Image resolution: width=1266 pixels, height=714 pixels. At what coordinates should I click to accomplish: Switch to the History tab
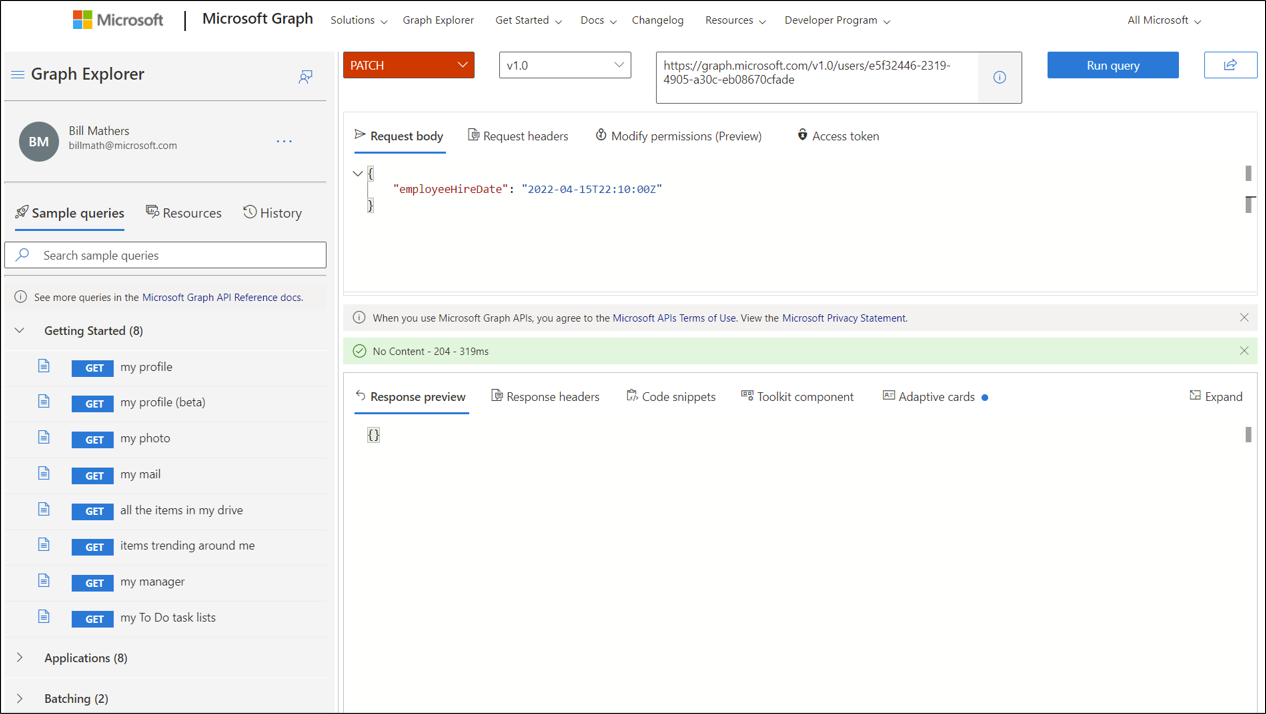272,213
